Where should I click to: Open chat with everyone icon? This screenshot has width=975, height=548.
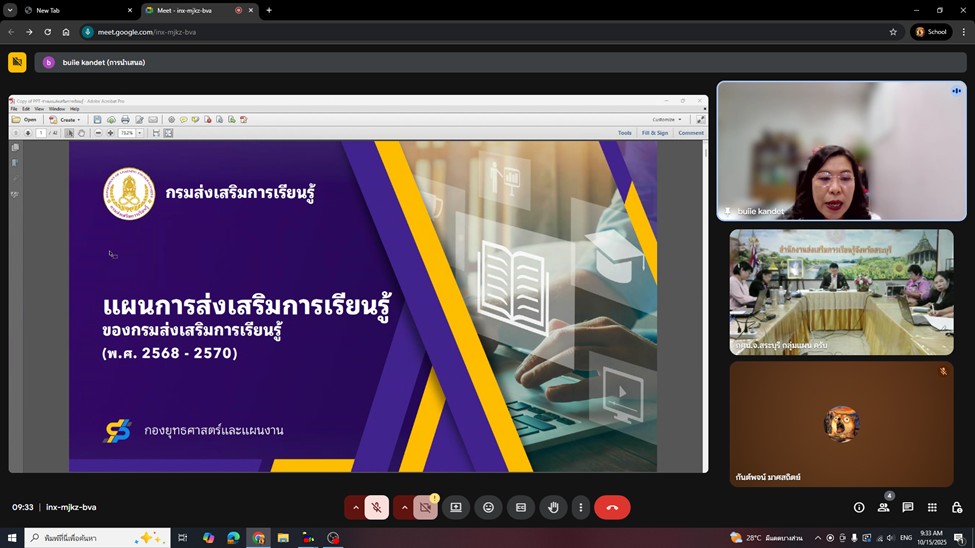tap(908, 507)
